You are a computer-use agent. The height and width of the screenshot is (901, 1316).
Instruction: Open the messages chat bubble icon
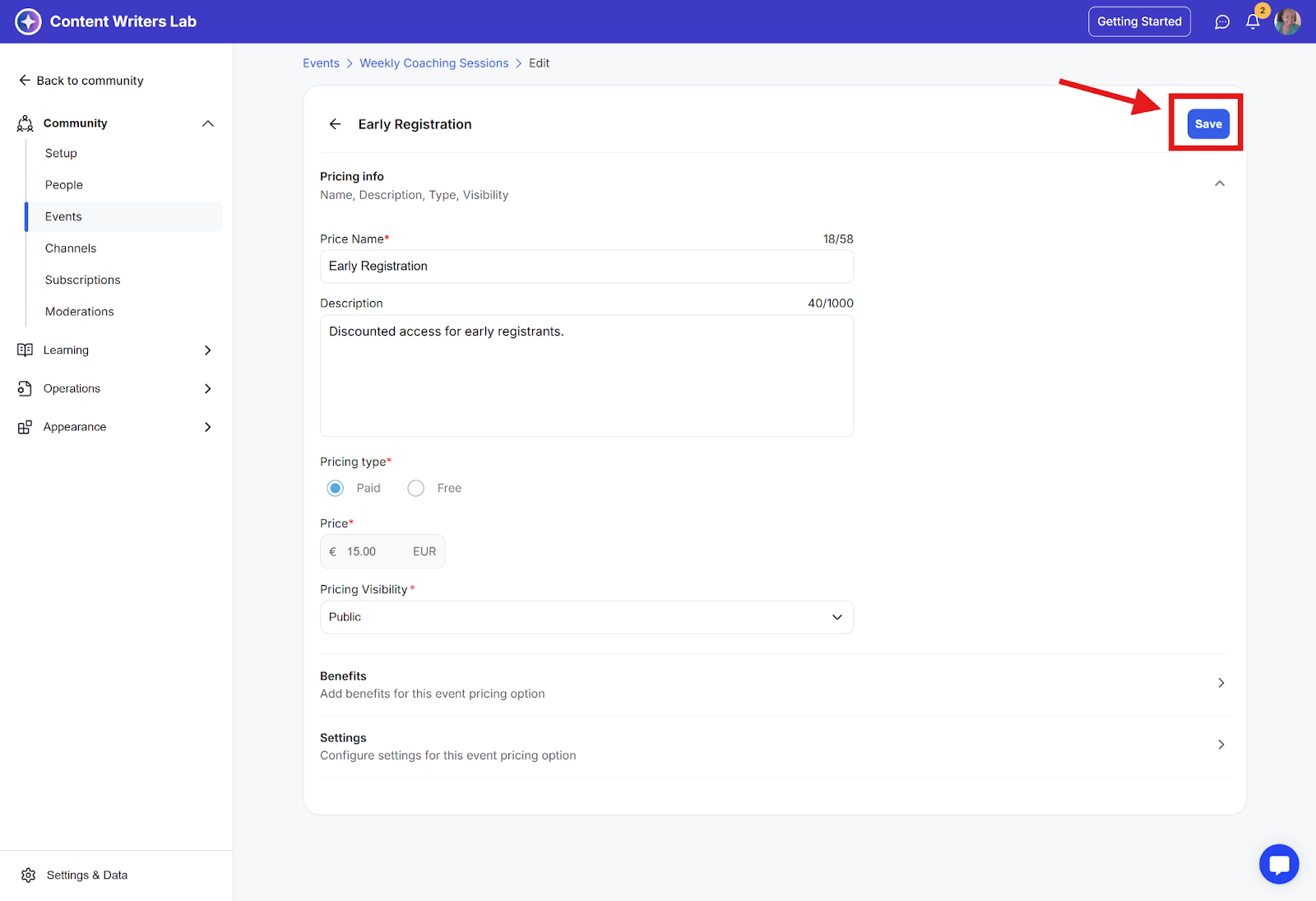click(x=1222, y=22)
